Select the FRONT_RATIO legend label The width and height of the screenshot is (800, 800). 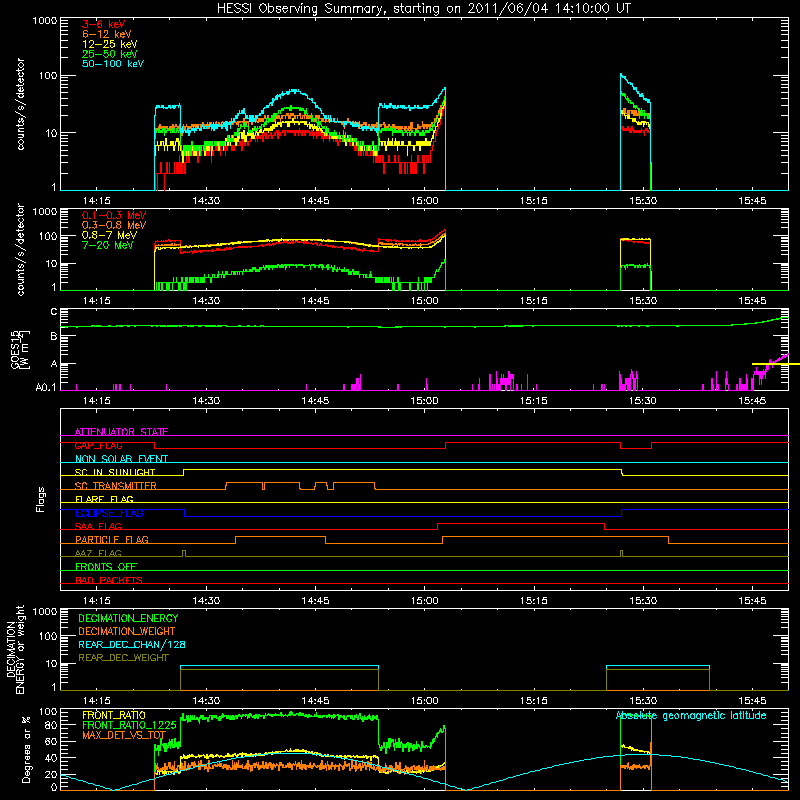tap(114, 715)
